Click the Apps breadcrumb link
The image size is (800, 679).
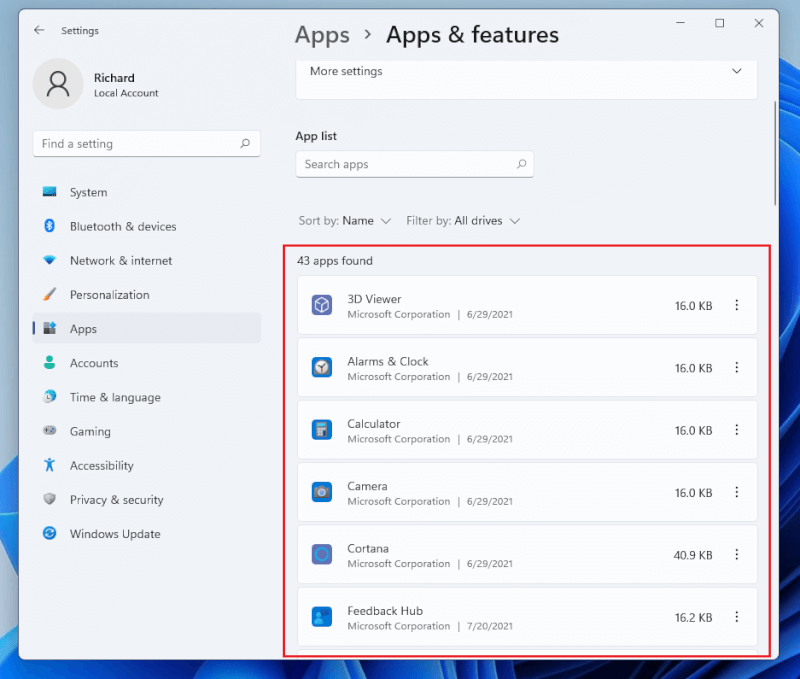pyautogui.click(x=322, y=35)
